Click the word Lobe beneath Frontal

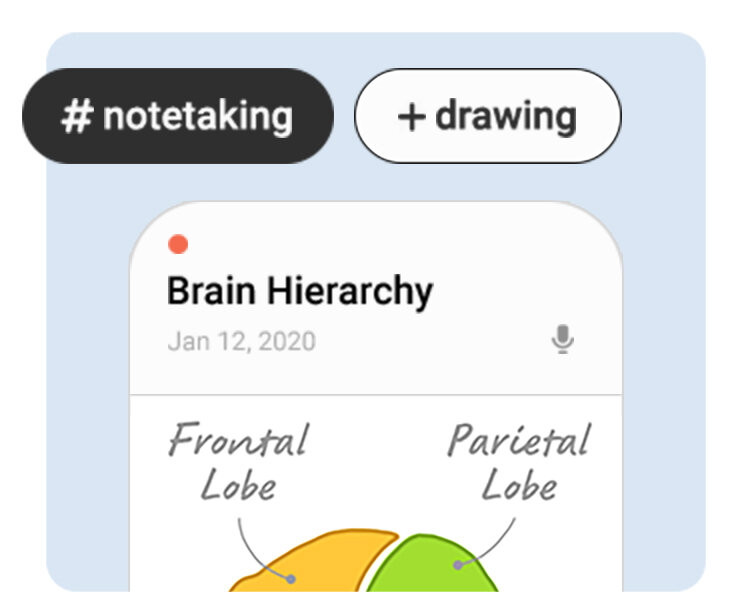(238, 486)
